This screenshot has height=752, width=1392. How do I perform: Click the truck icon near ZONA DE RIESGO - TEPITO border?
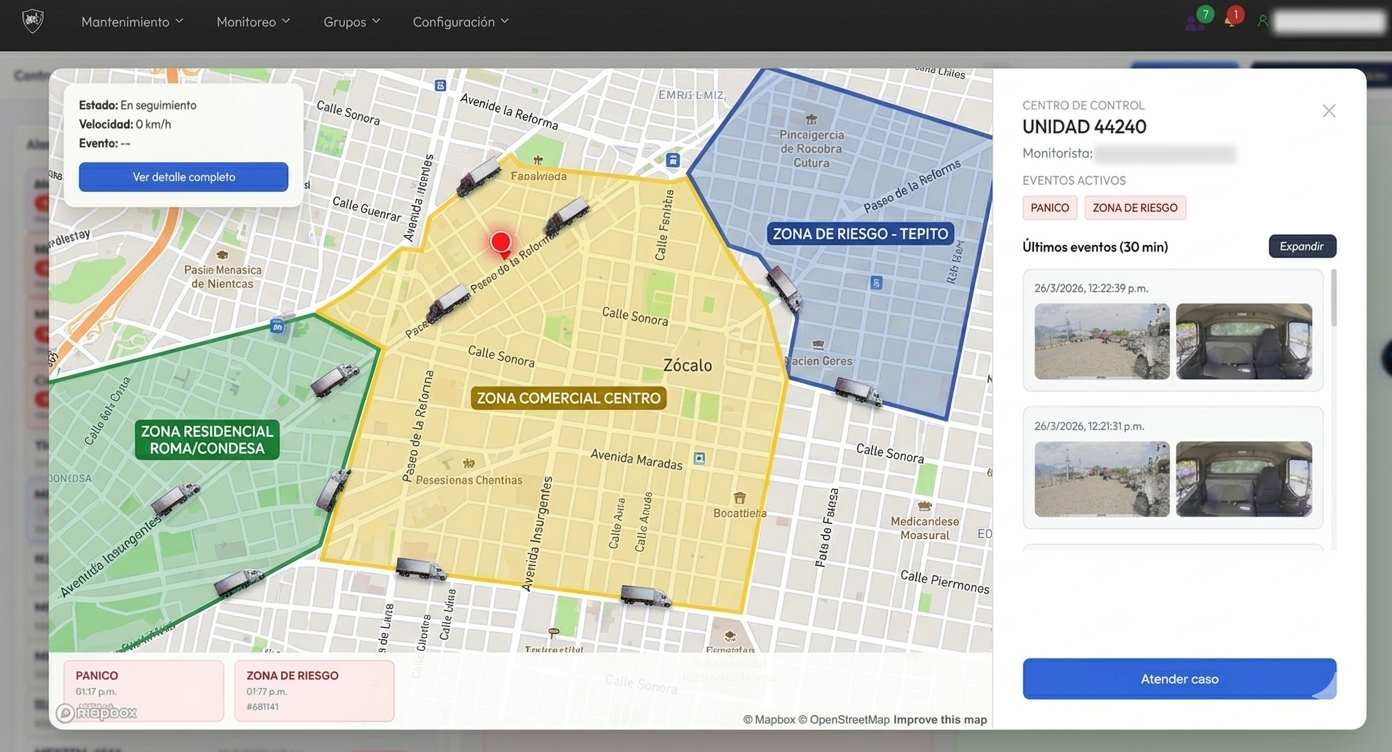point(783,288)
